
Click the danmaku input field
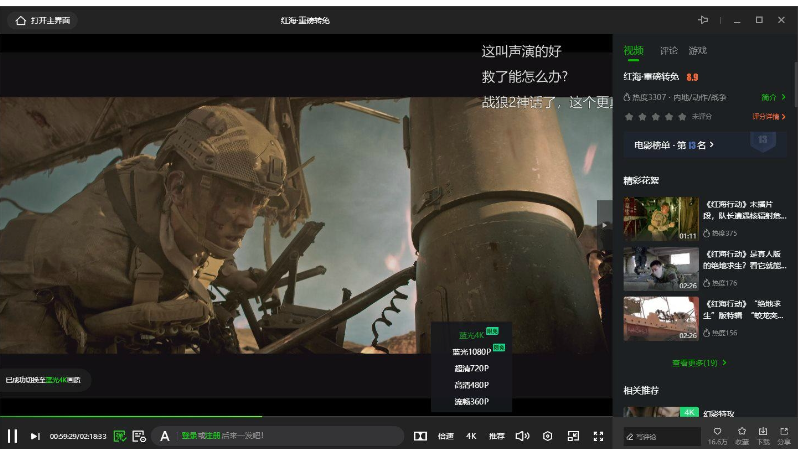point(278,436)
